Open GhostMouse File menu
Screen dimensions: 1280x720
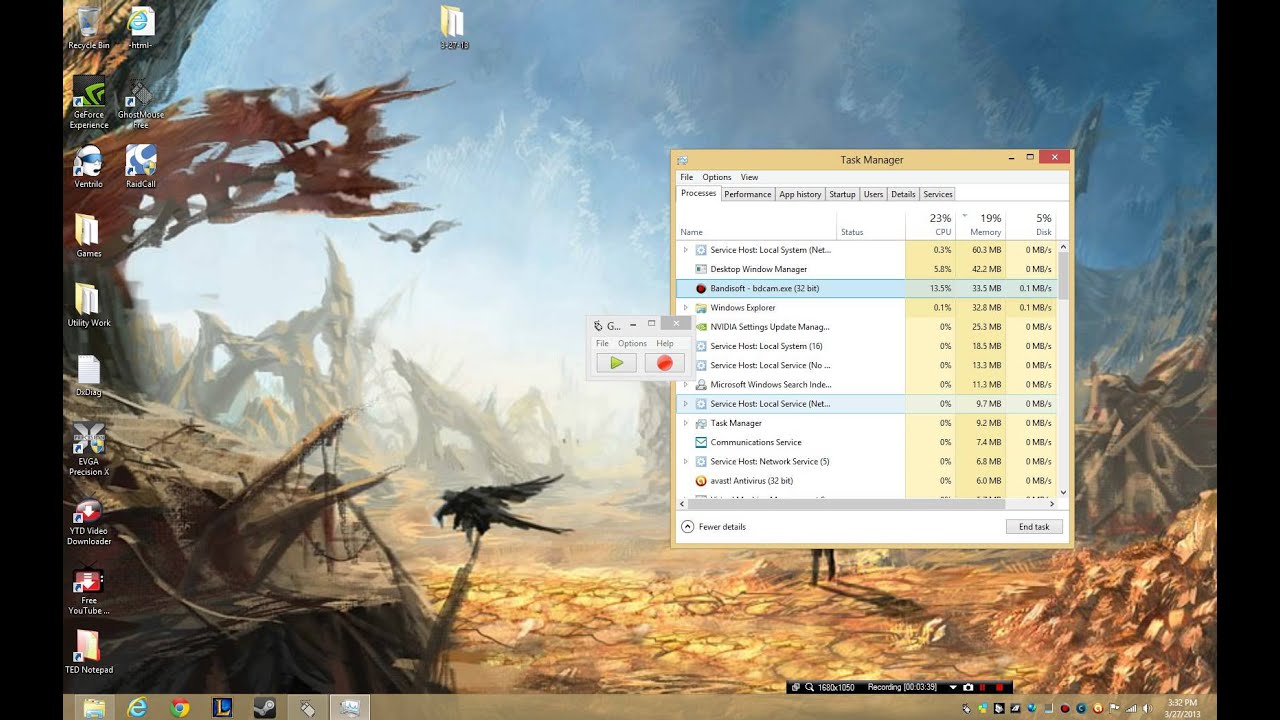tap(602, 343)
